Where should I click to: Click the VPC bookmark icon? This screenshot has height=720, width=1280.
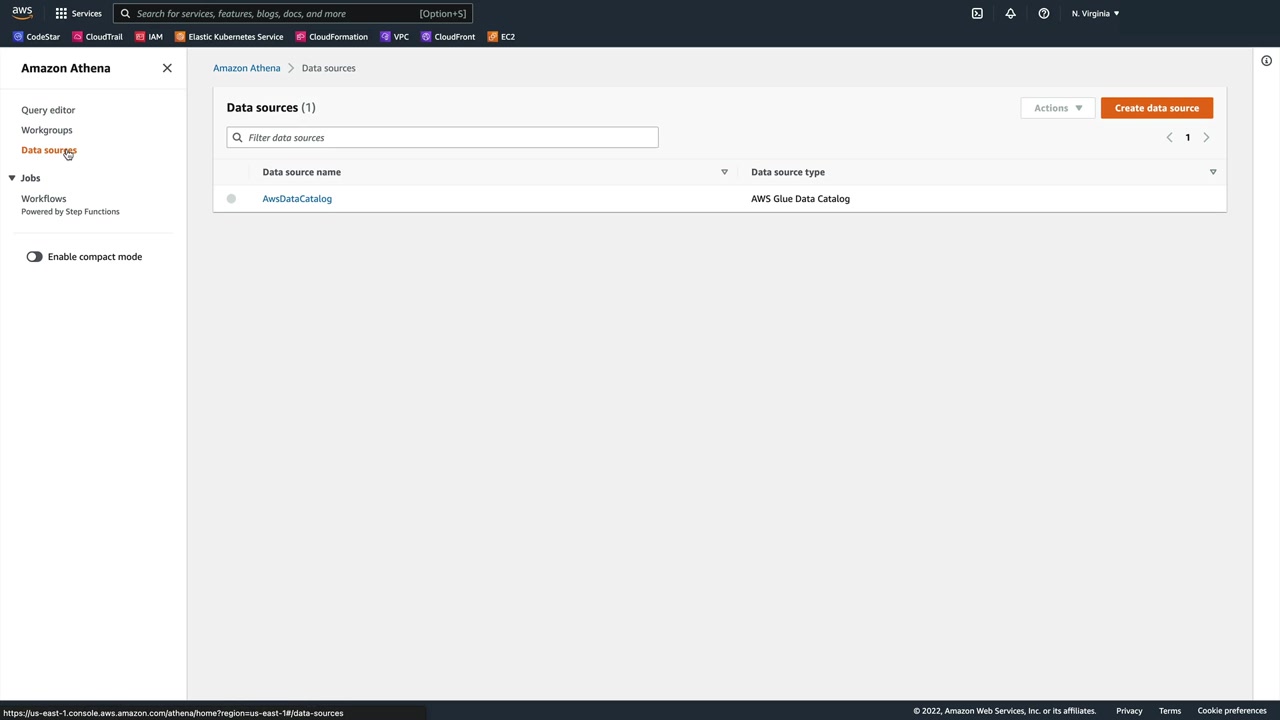(386, 37)
